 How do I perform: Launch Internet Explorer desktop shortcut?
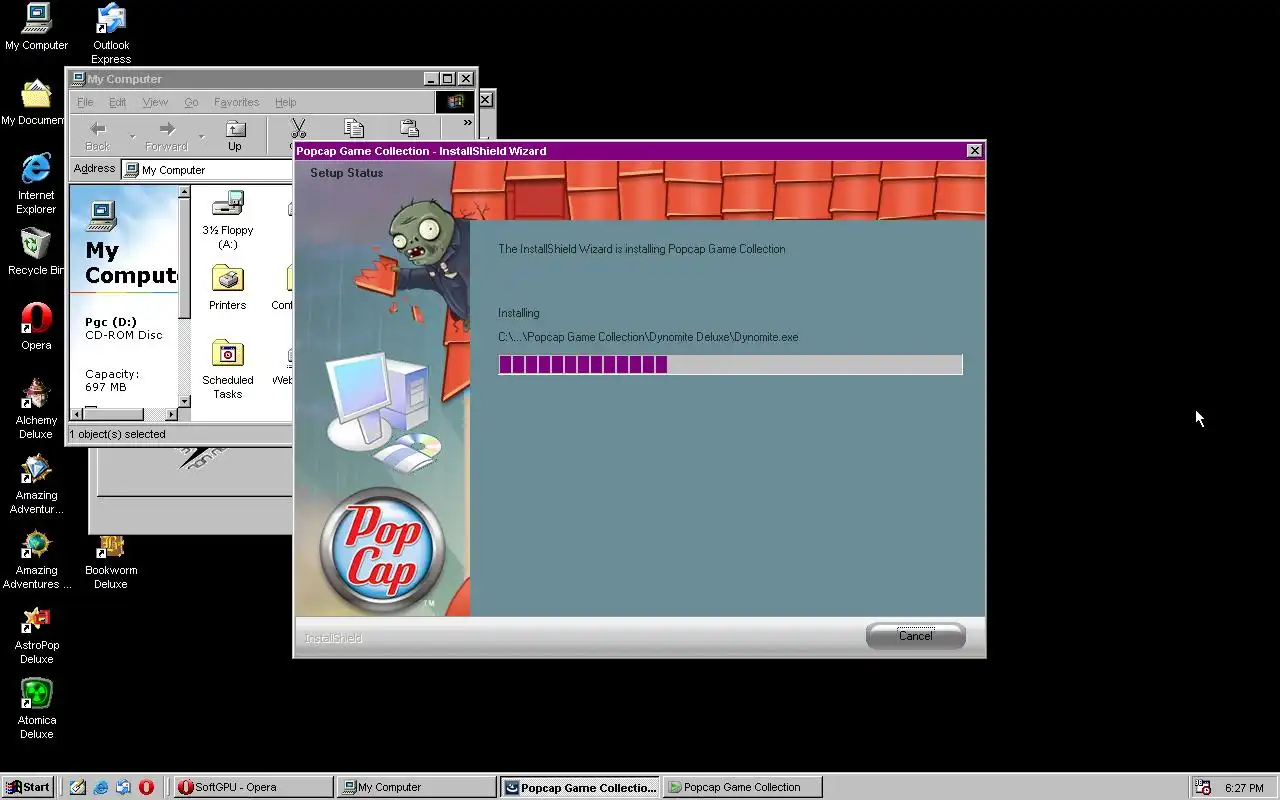click(x=36, y=183)
